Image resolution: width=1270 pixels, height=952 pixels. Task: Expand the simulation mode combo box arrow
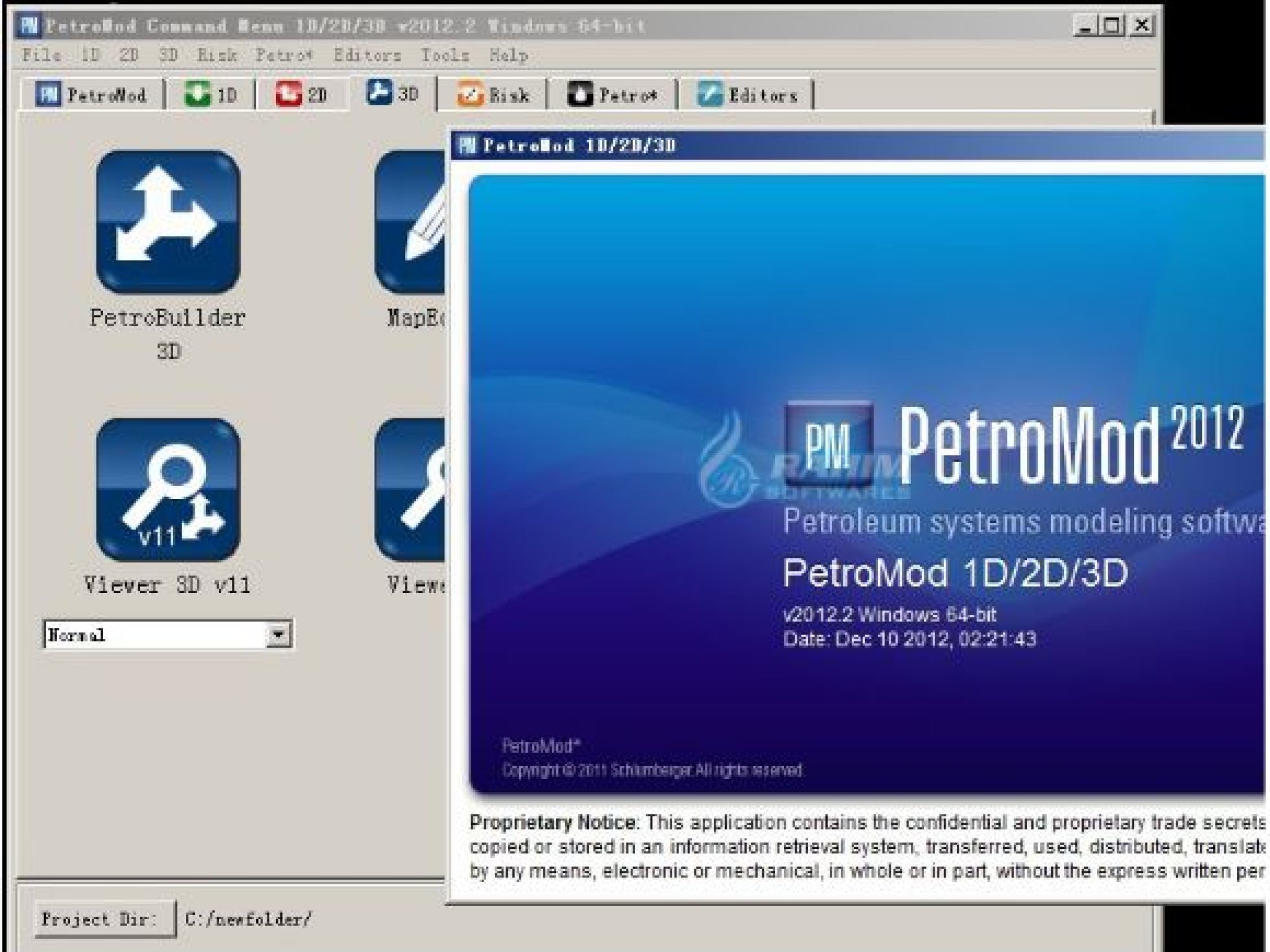coord(277,633)
